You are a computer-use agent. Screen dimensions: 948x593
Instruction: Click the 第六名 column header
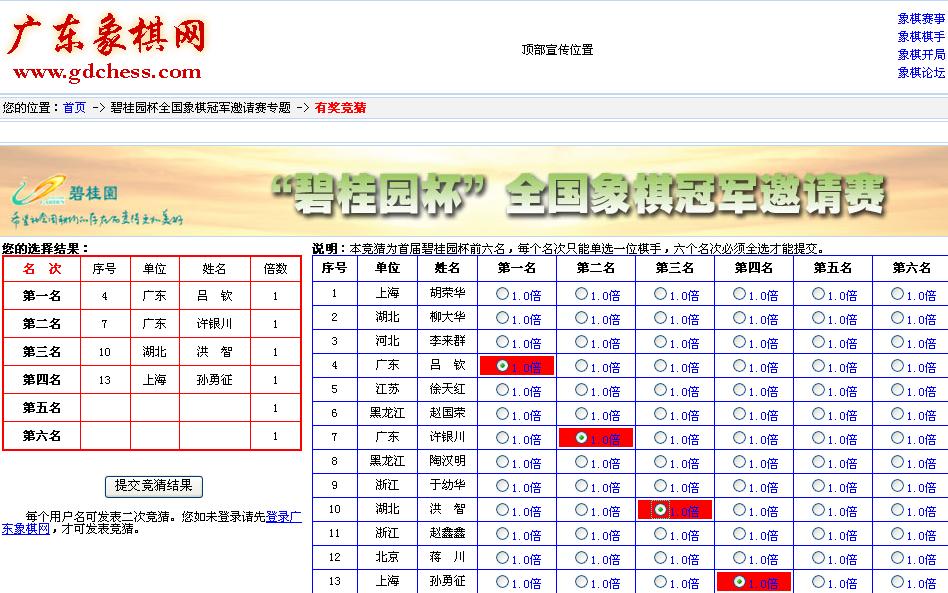tap(912, 268)
